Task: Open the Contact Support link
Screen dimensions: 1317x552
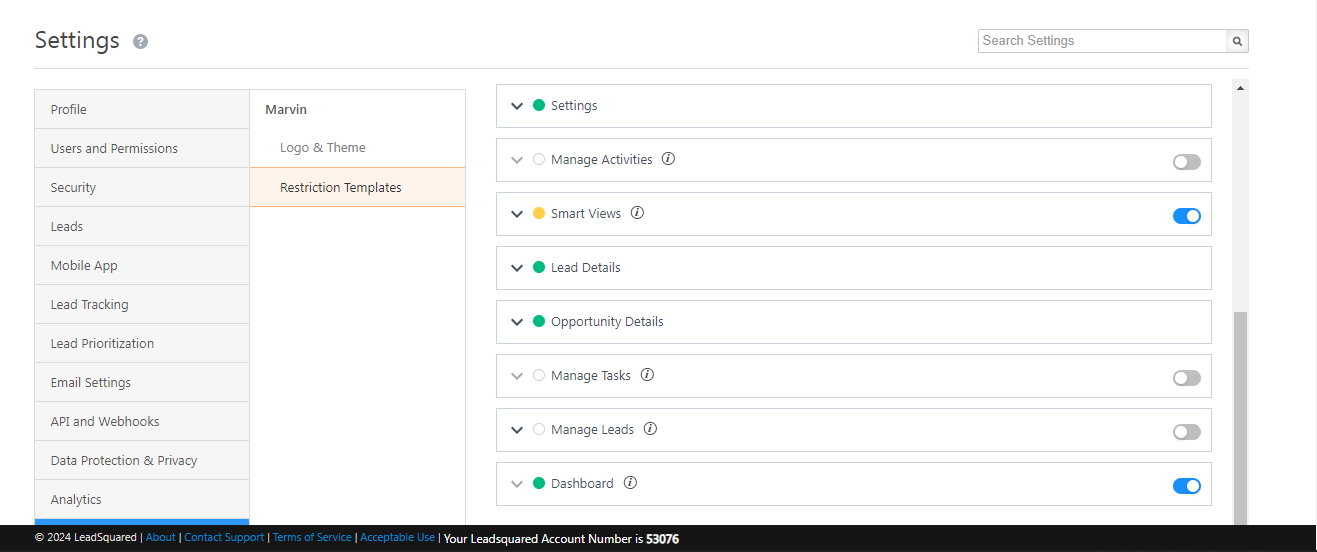Action: [224, 538]
